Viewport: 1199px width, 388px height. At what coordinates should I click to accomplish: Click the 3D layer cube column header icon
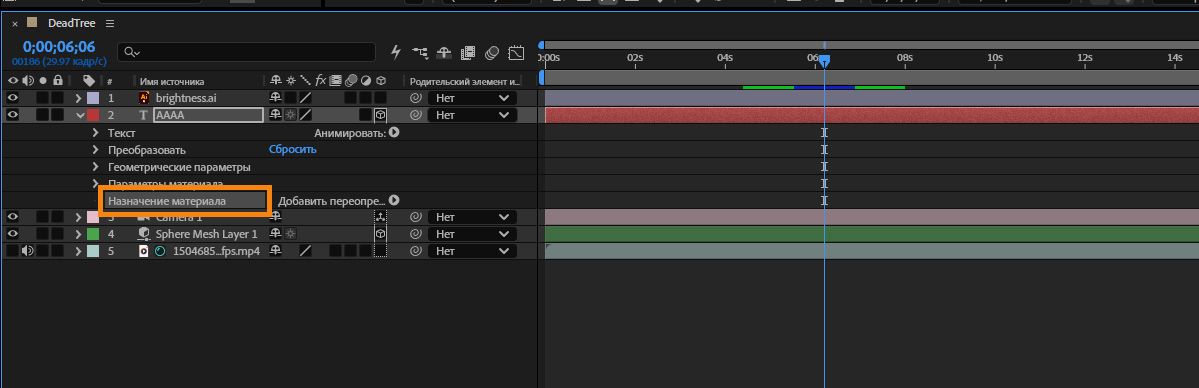(x=380, y=80)
